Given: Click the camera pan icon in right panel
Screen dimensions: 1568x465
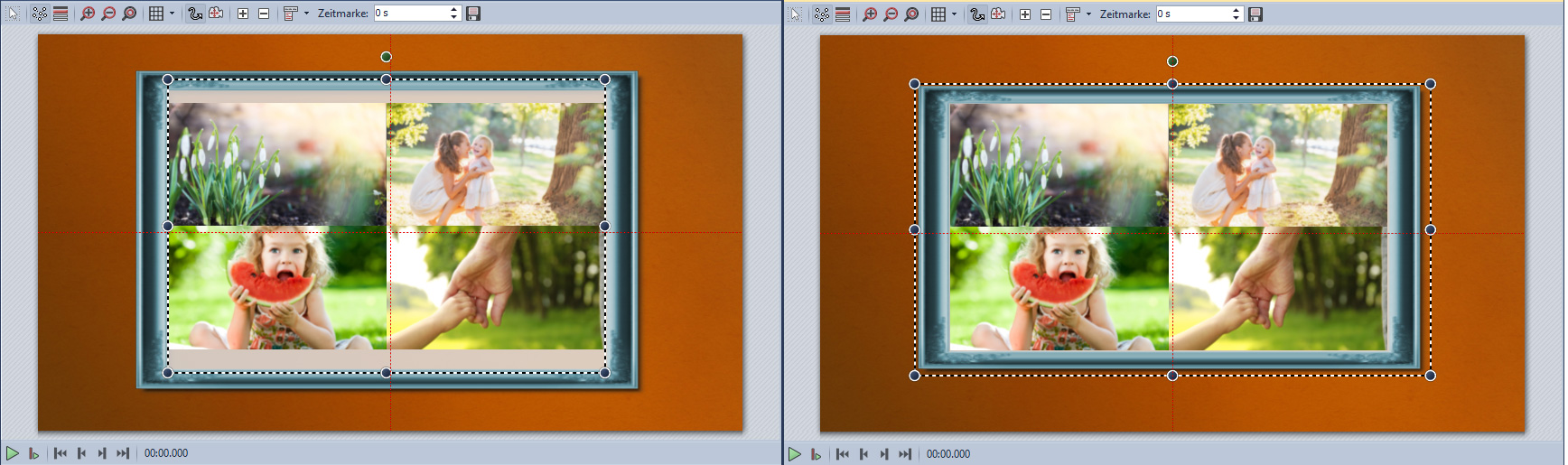Looking at the screenshot, I should tap(998, 14).
